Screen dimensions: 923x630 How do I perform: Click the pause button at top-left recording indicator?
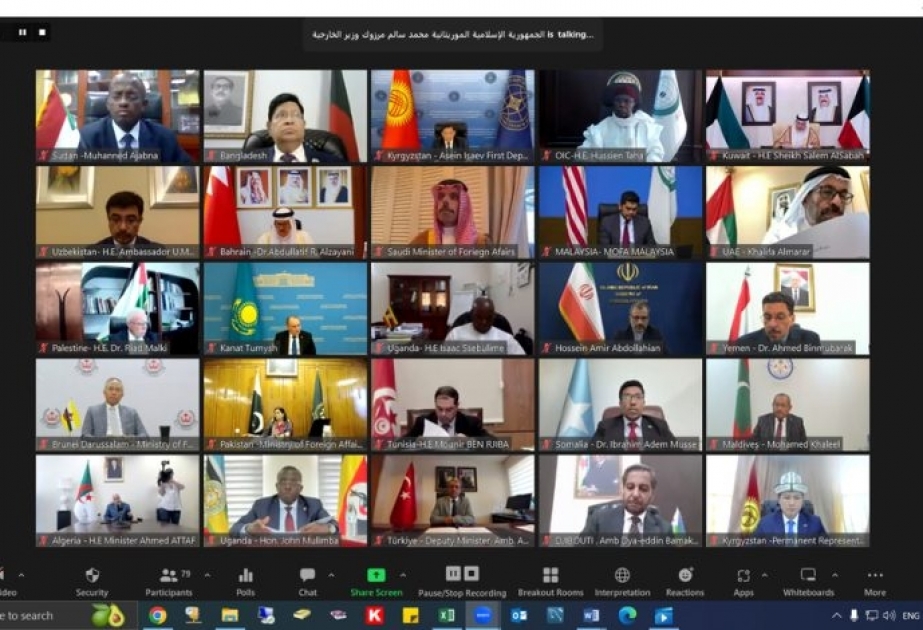(22, 32)
